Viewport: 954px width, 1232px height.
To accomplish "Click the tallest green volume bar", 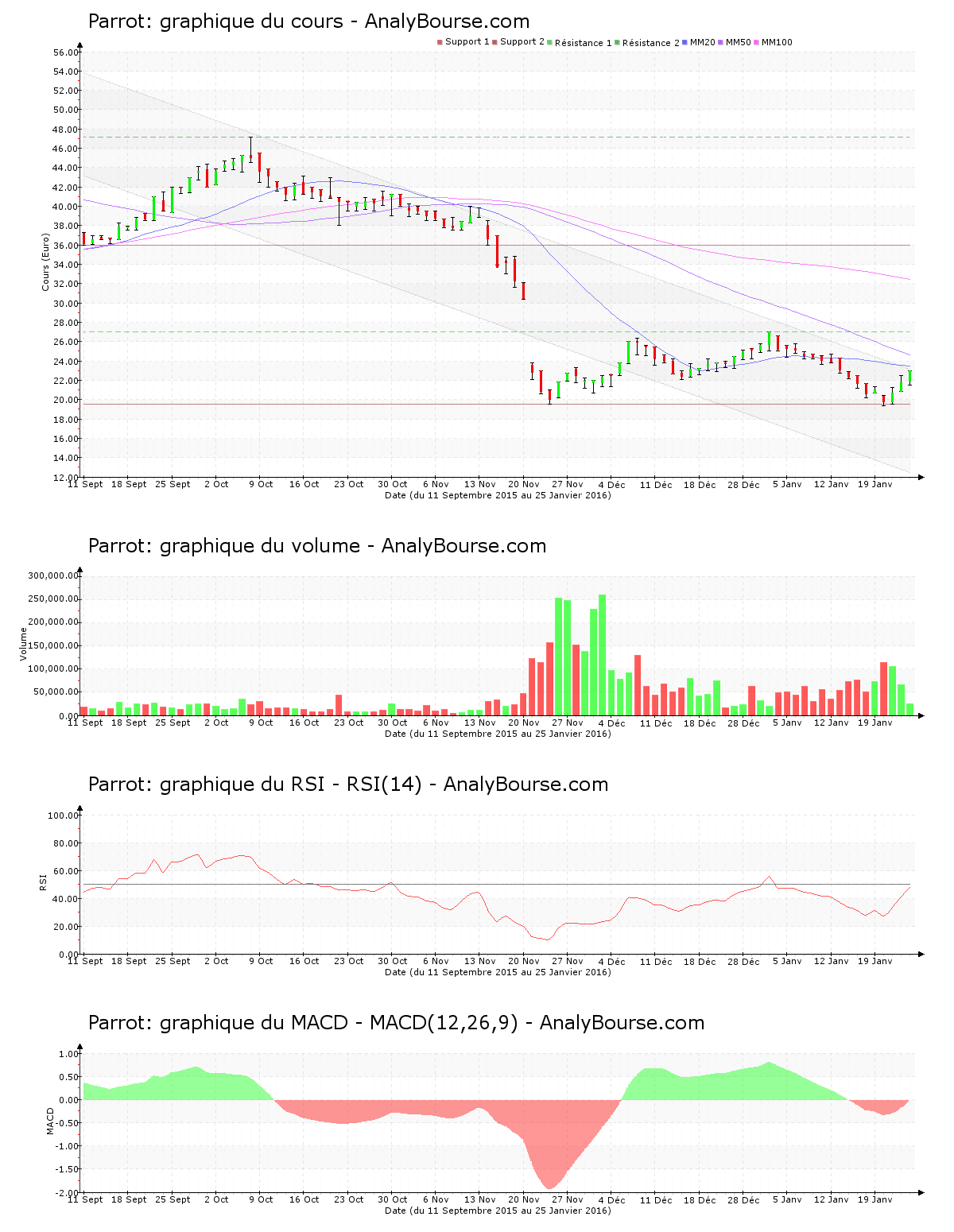I will (602, 655).
